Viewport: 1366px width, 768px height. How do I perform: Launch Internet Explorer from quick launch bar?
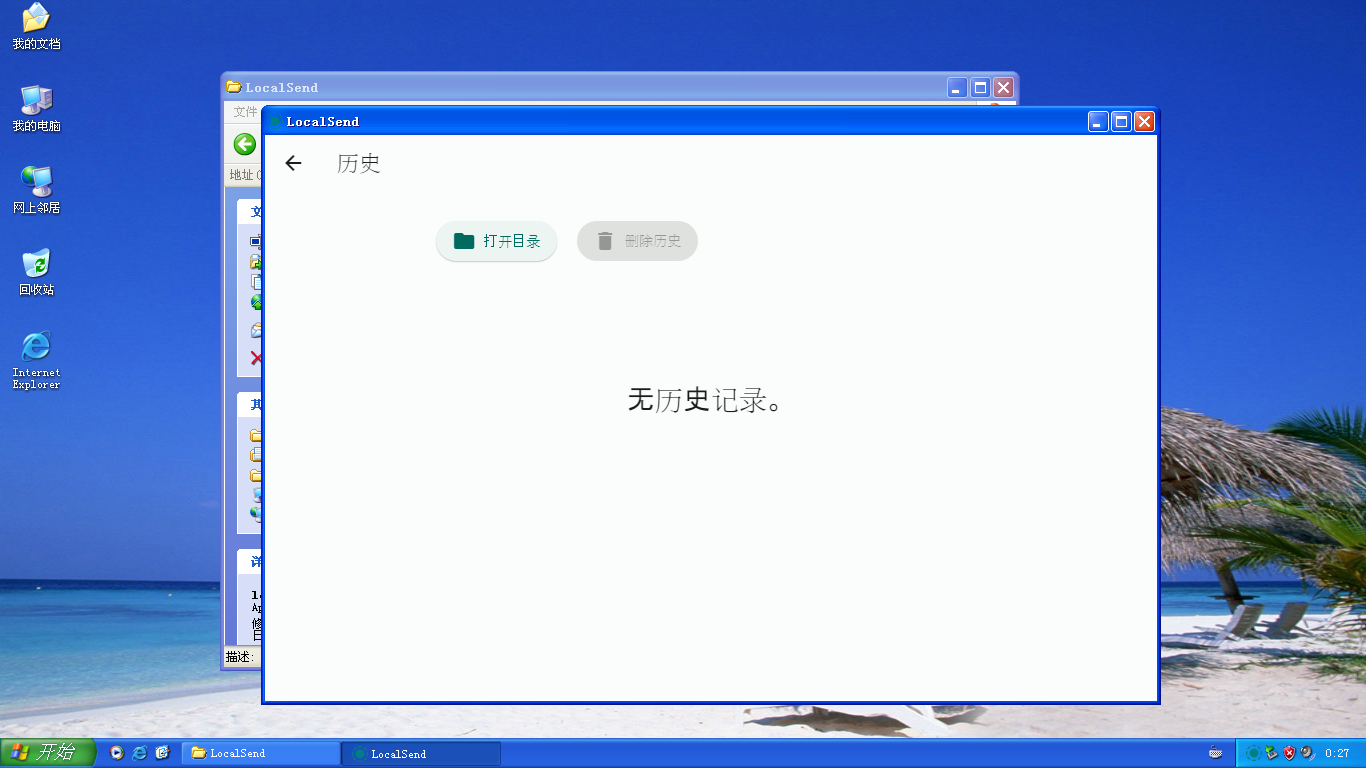click(140, 753)
